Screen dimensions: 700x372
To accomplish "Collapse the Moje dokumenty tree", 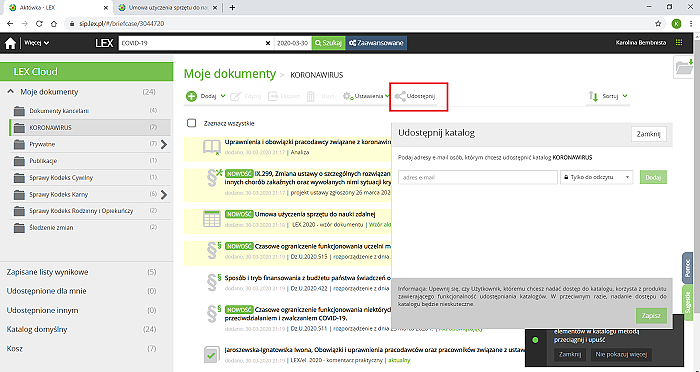I will (x=11, y=92).
